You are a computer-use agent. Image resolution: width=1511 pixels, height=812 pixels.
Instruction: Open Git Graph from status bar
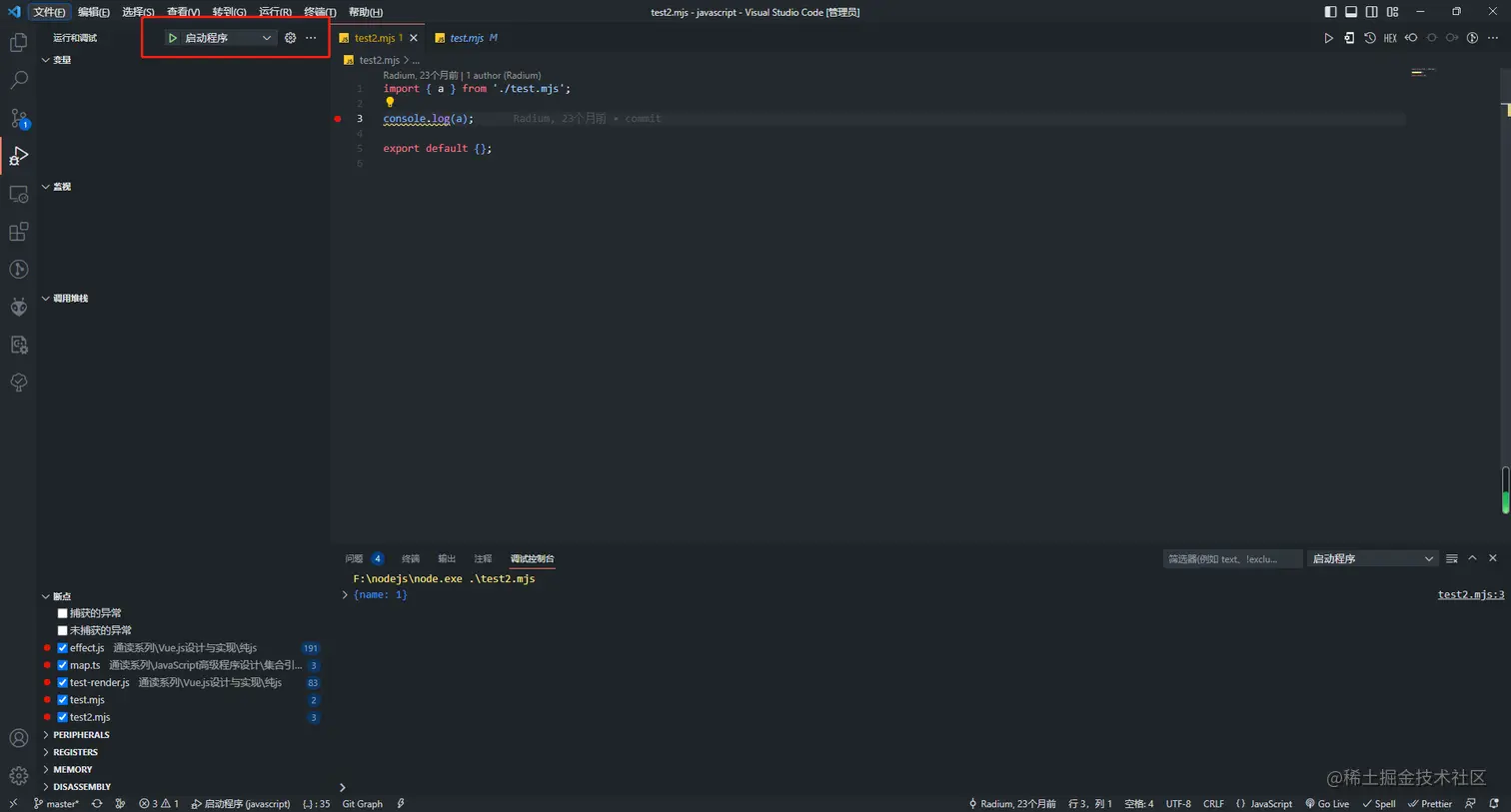tap(362, 803)
